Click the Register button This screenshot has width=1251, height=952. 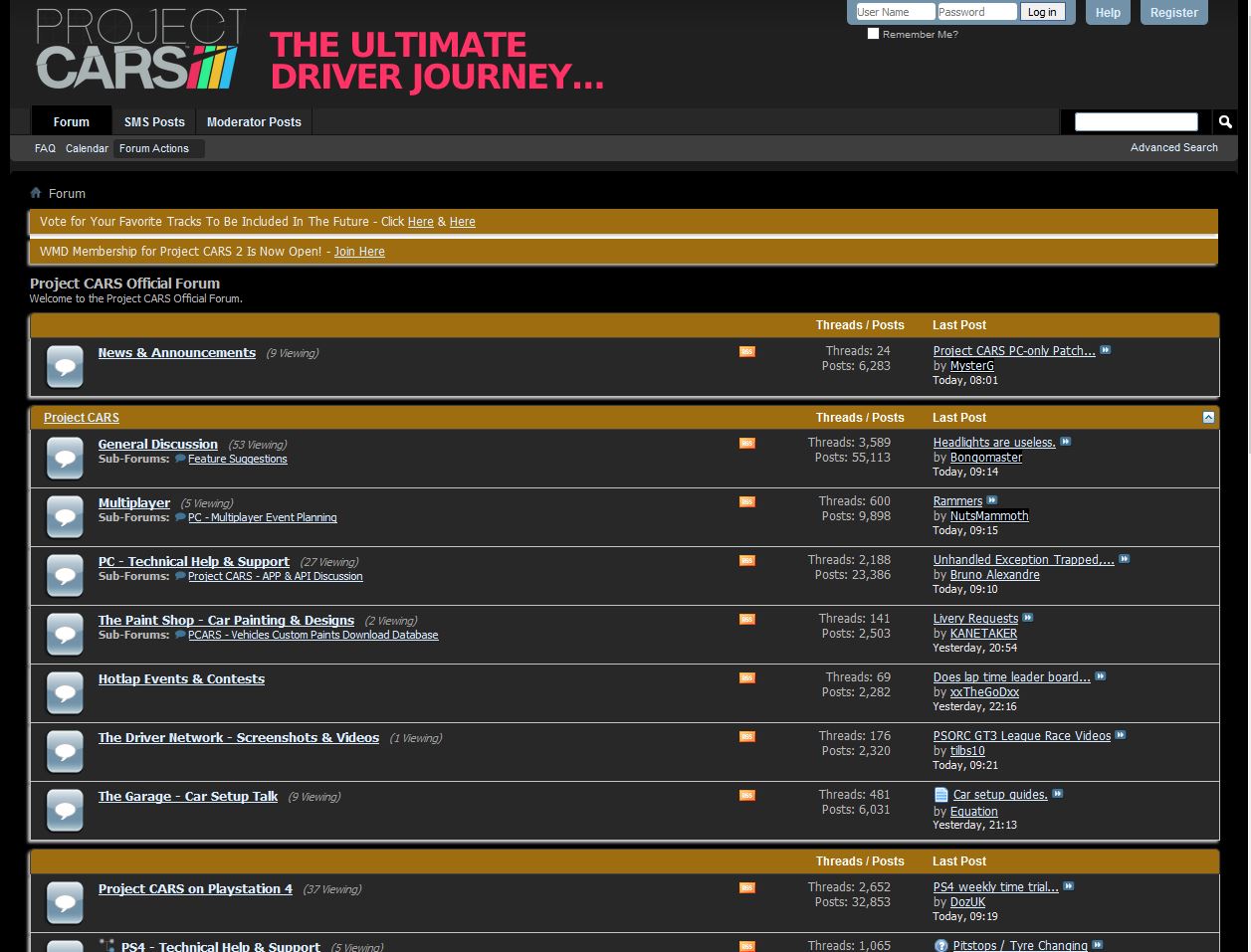(x=1174, y=12)
